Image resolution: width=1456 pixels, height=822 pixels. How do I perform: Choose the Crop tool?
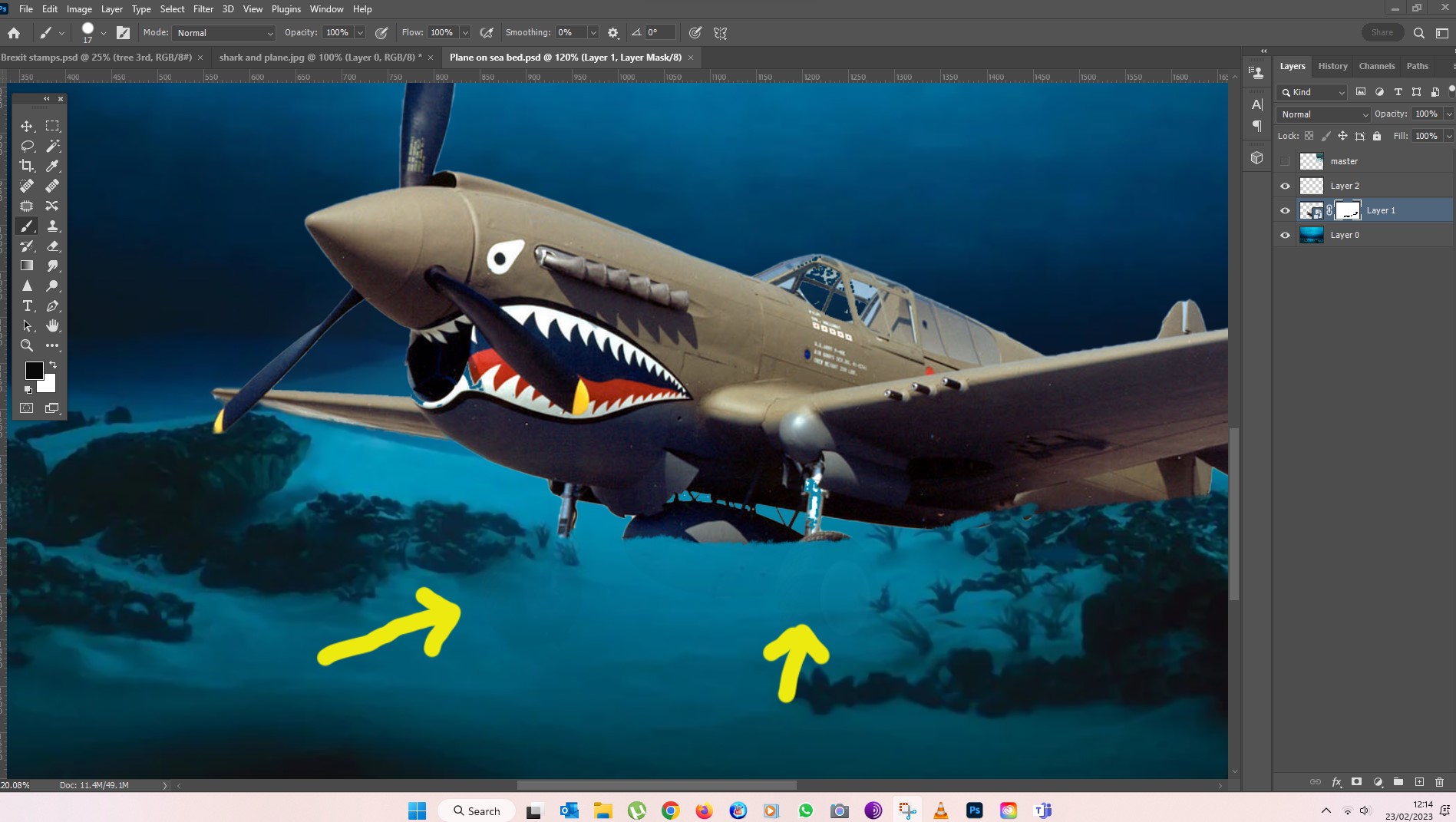click(27, 166)
